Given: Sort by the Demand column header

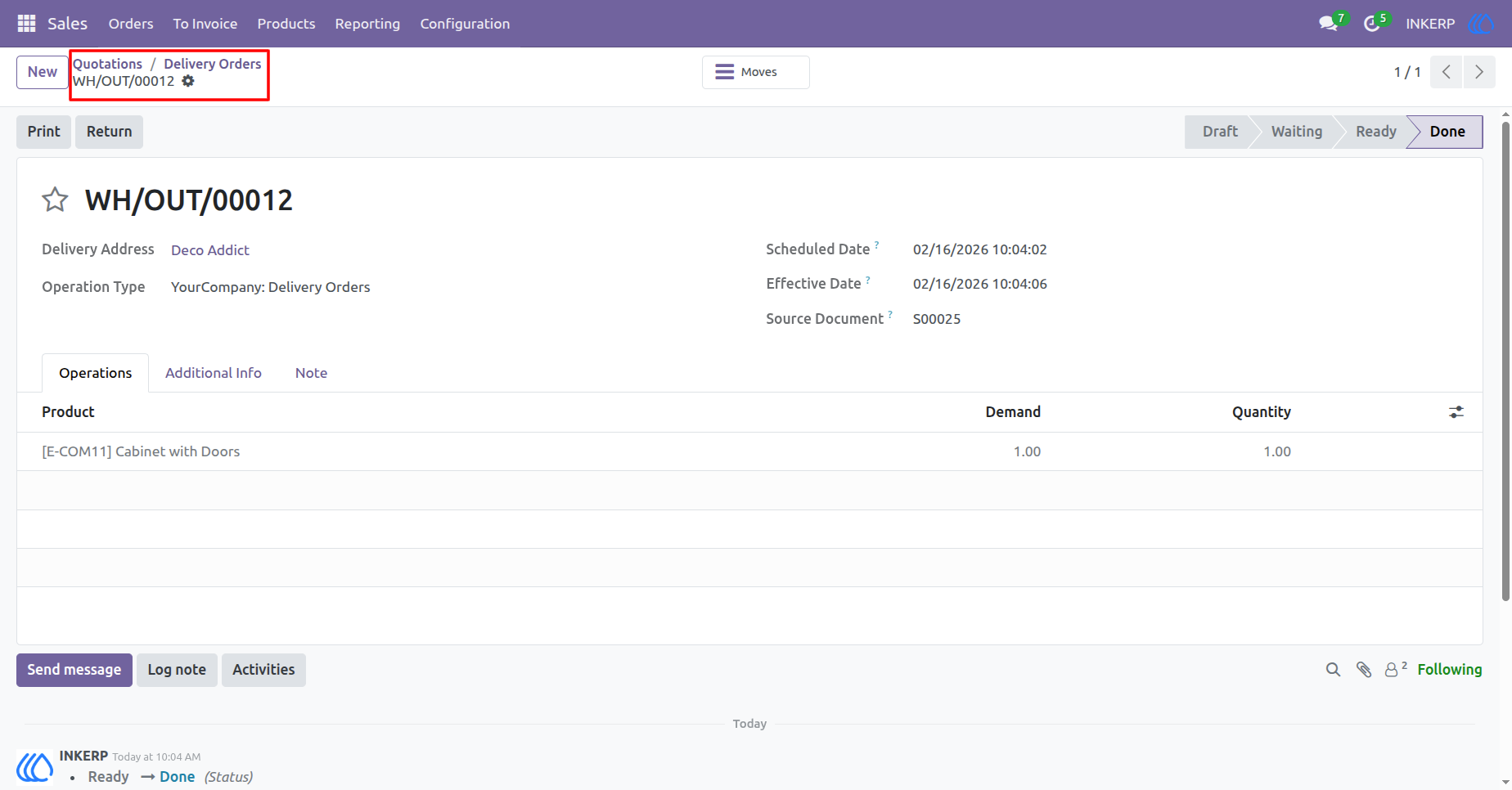Looking at the screenshot, I should 1013,412.
